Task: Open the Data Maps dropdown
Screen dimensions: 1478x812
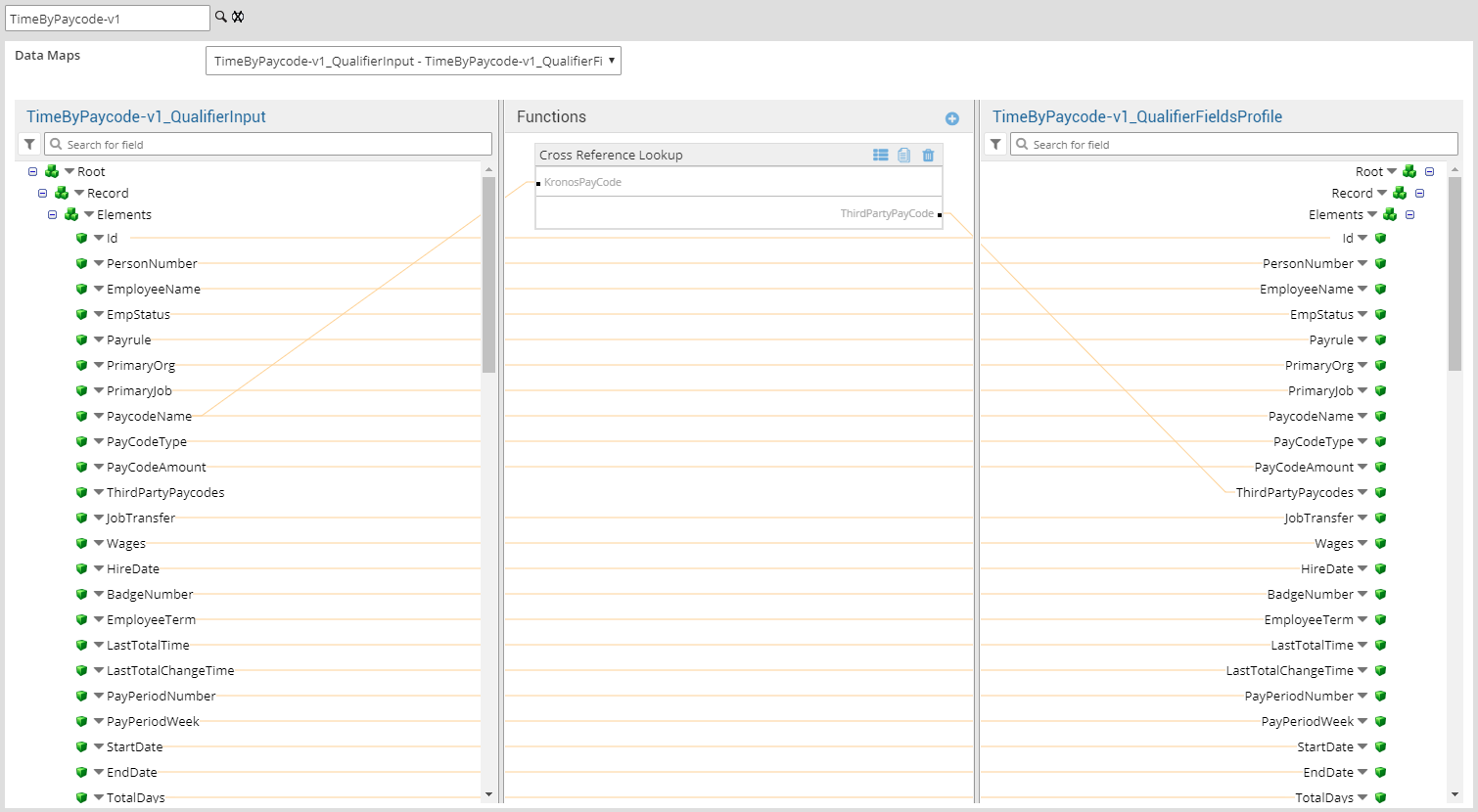Action: click(x=413, y=61)
